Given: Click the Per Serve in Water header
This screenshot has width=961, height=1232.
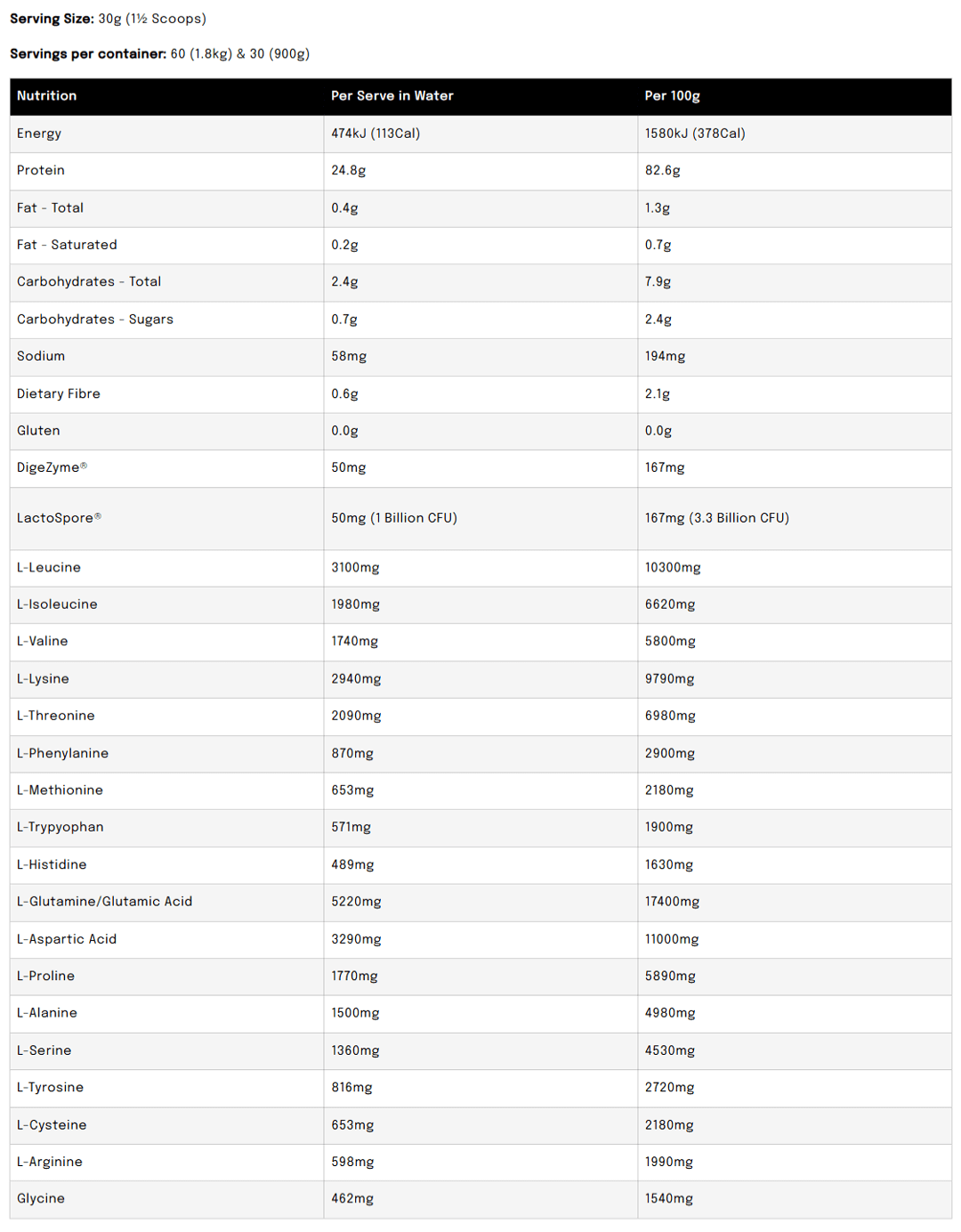Looking at the screenshot, I should [x=392, y=96].
